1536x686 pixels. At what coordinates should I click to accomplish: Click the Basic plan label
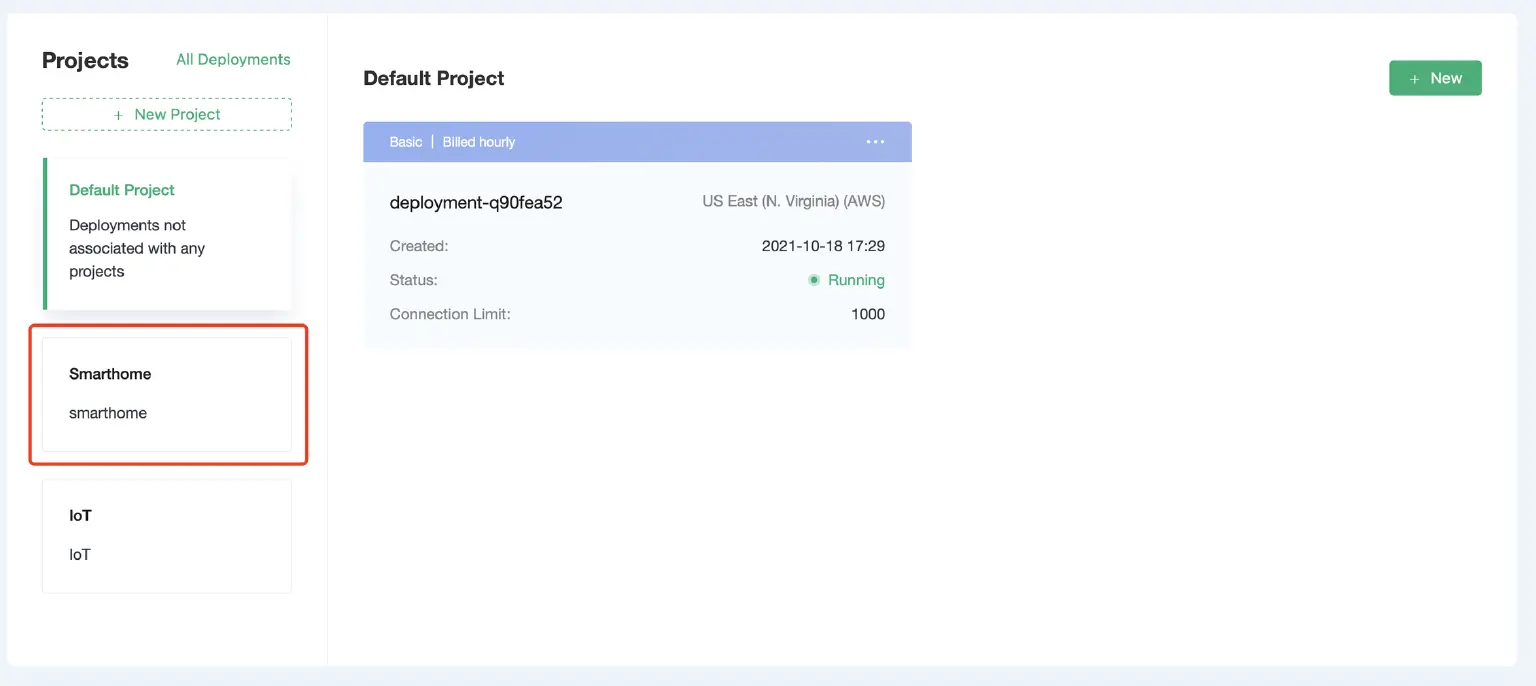tap(405, 141)
